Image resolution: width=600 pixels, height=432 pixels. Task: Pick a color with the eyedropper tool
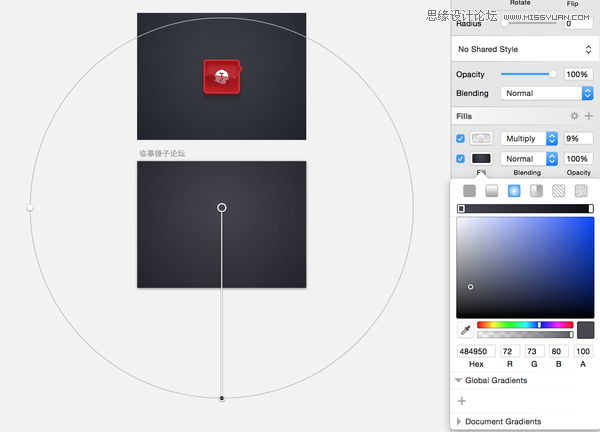(x=465, y=329)
